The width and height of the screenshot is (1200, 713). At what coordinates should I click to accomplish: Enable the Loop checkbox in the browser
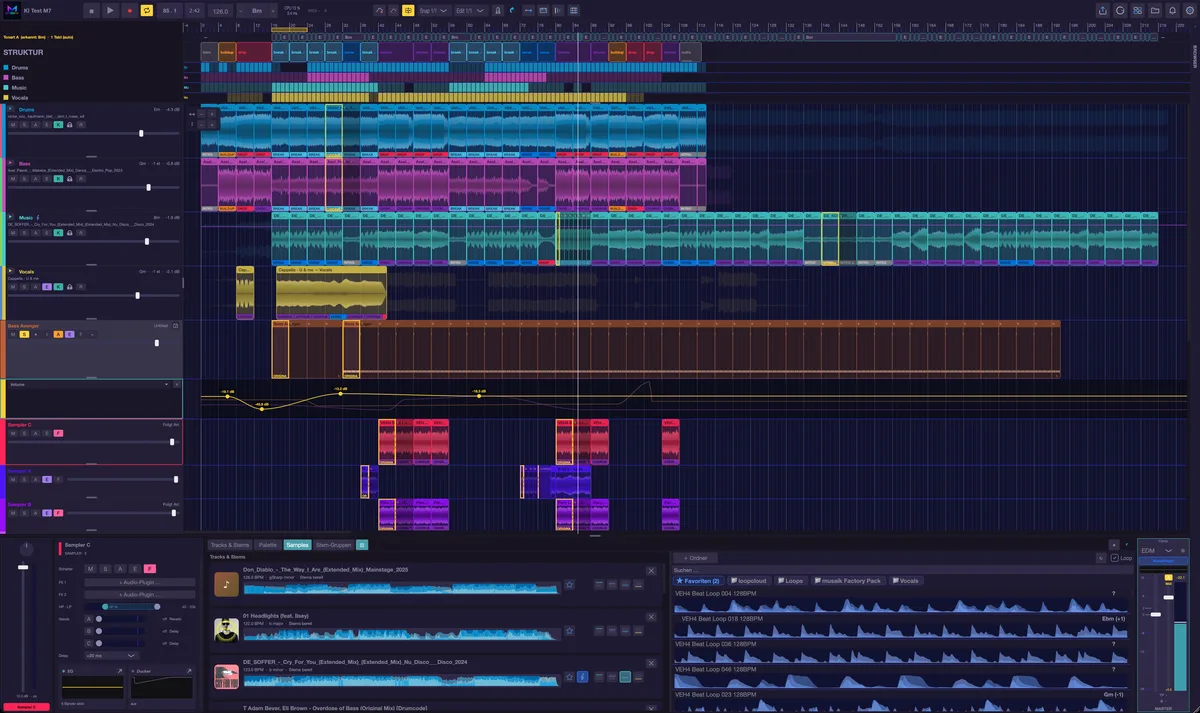[1115, 558]
